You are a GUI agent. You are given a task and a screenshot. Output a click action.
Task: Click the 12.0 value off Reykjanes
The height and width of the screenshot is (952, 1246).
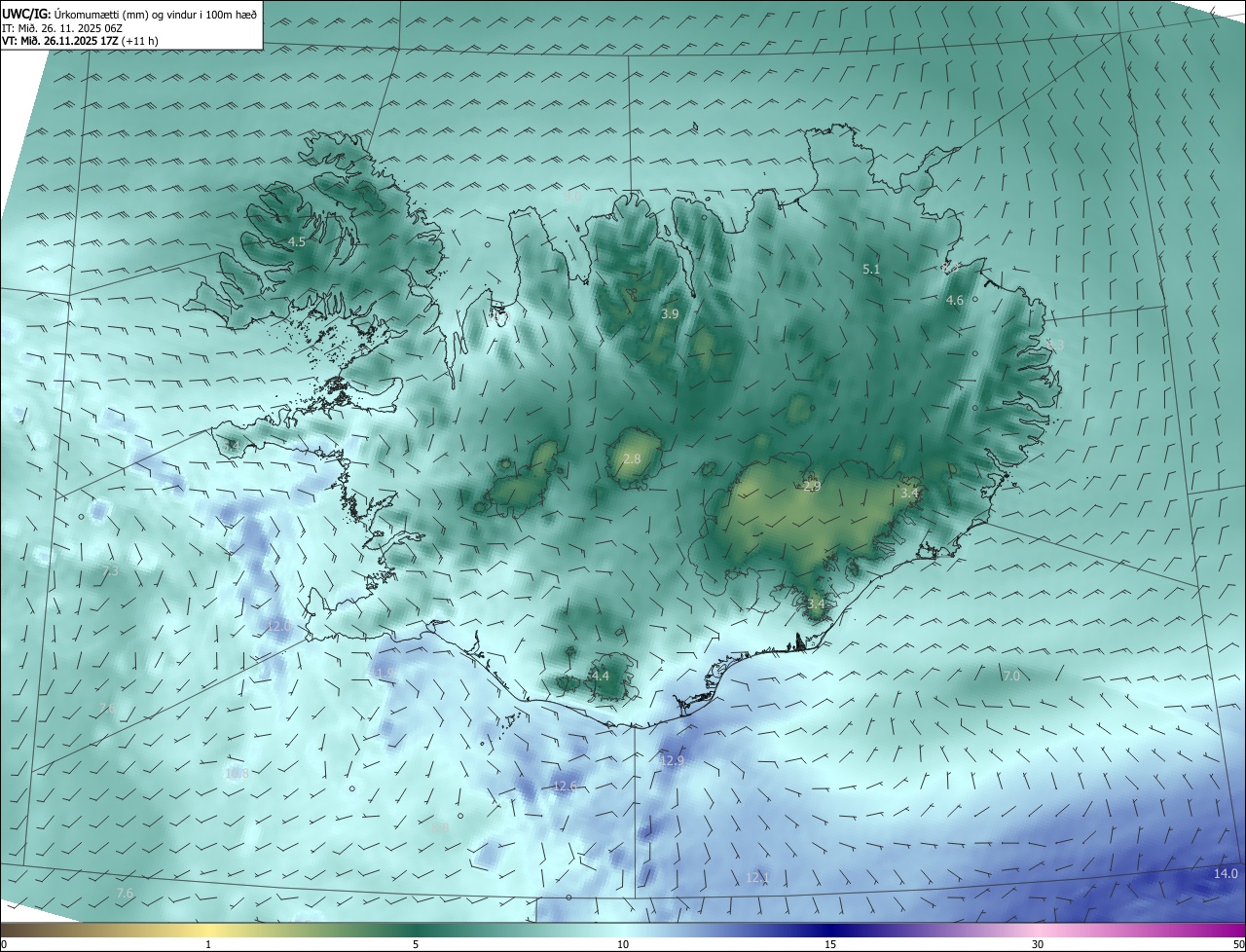point(279,627)
